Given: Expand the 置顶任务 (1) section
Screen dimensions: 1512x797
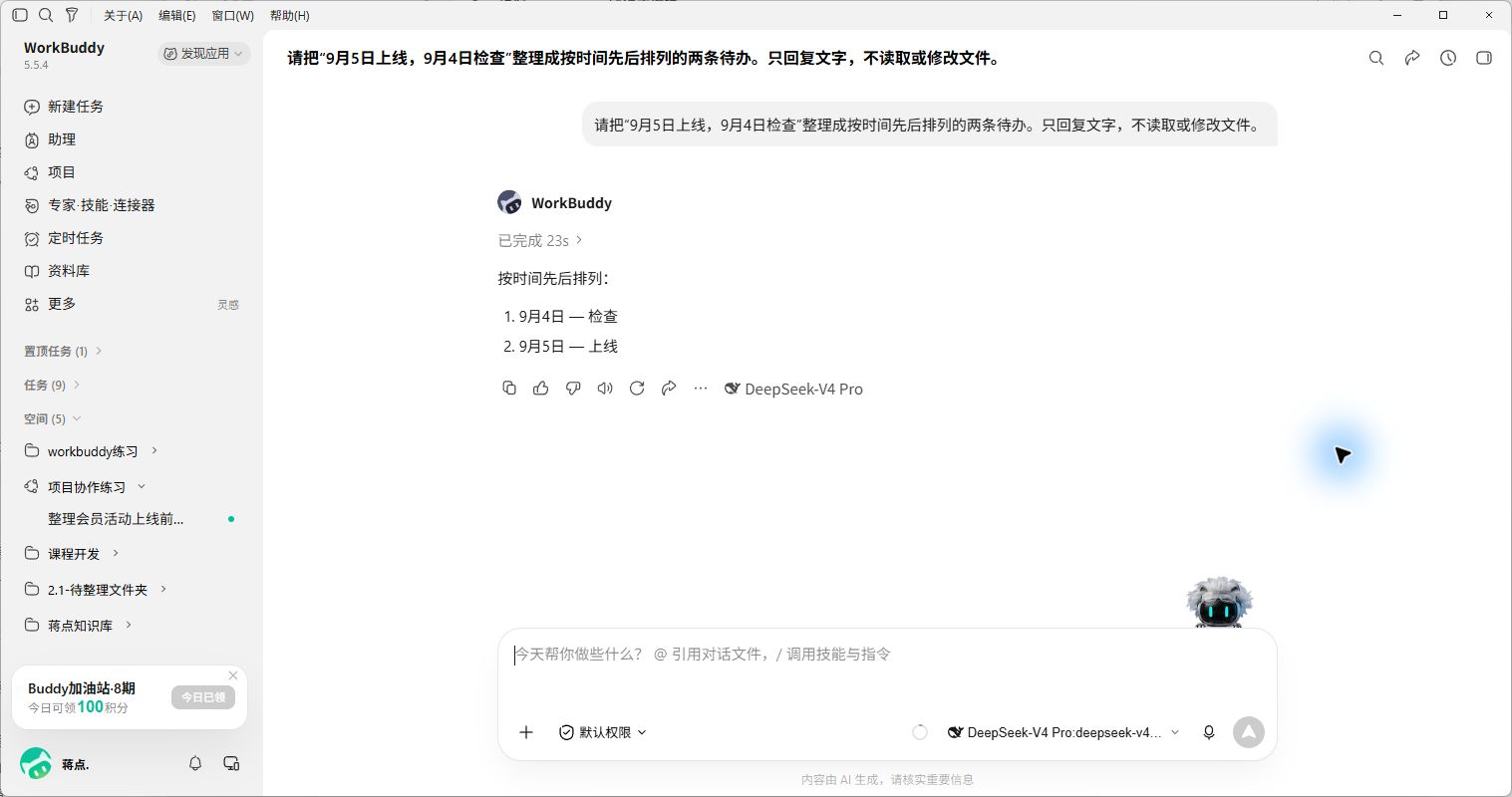Looking at the screenshot, I should [x=63, y=351].
